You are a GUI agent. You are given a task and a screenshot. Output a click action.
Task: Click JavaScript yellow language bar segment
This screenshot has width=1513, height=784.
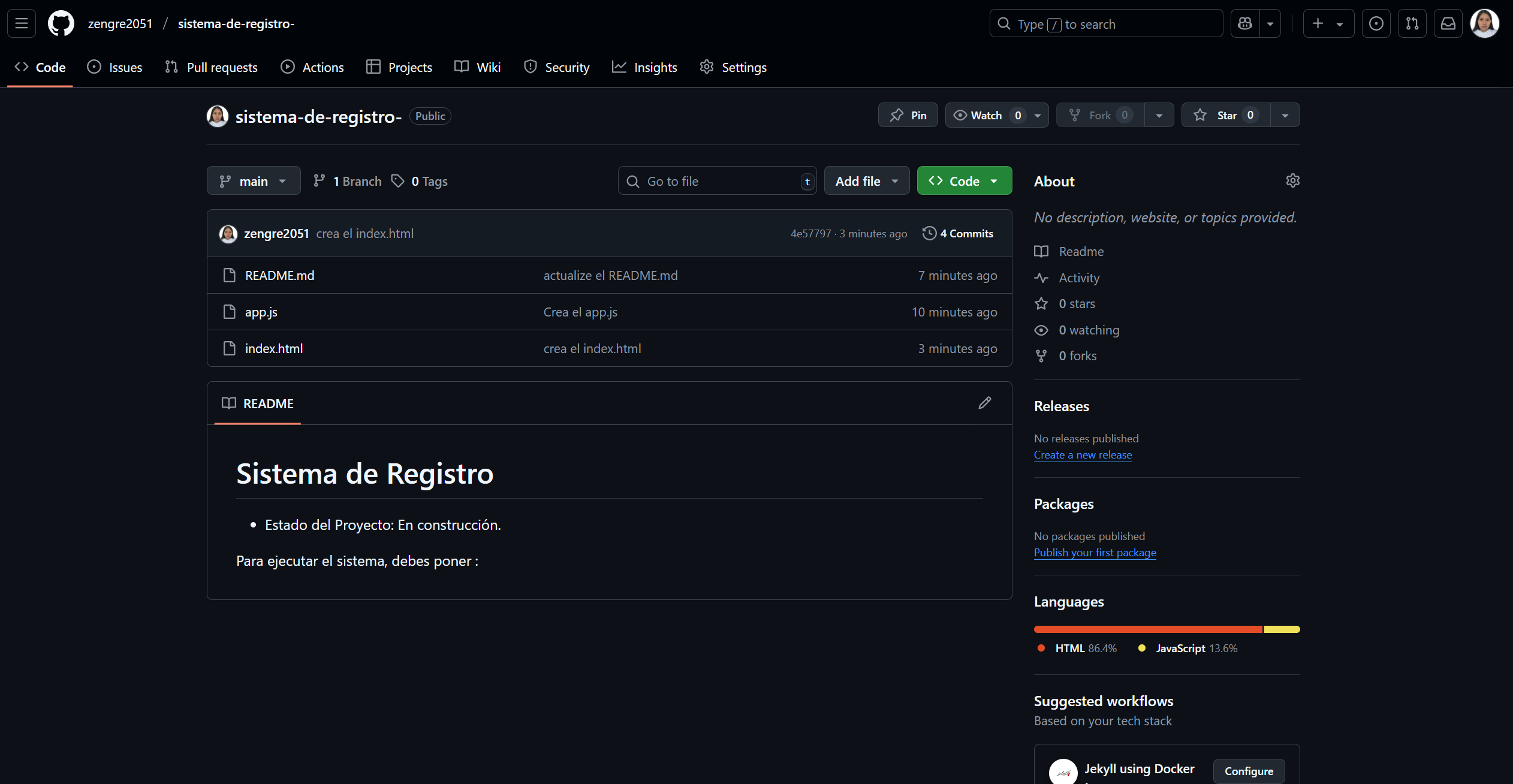(1282, 629)
